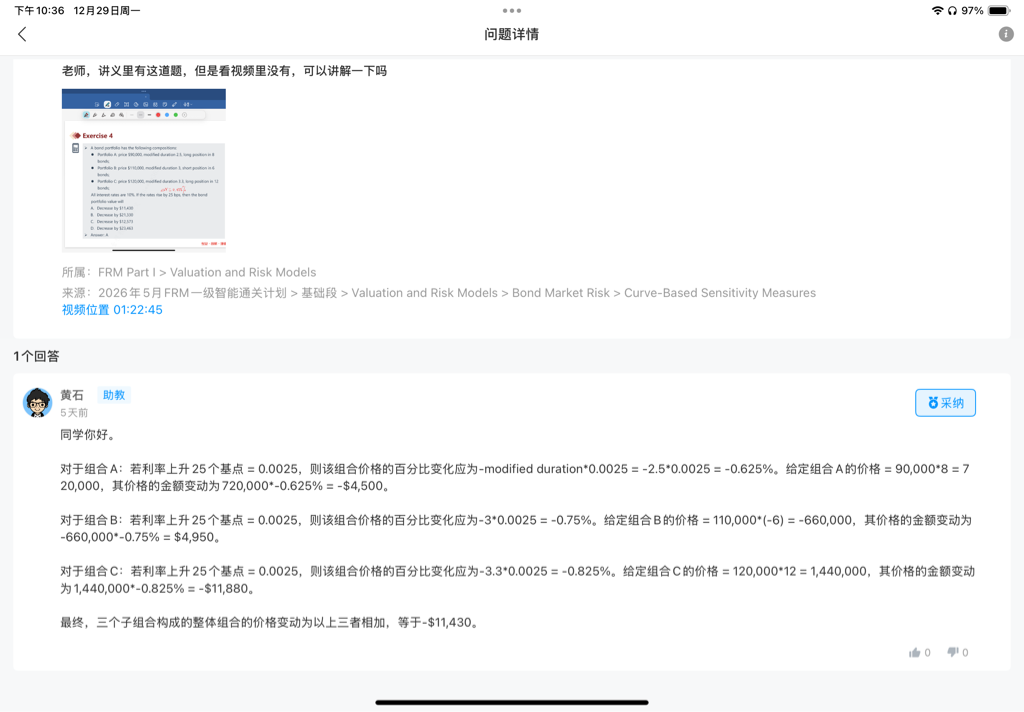Tap the 问题详情 page title
This screenshot has height=712, width=1024.
[511, 34]
